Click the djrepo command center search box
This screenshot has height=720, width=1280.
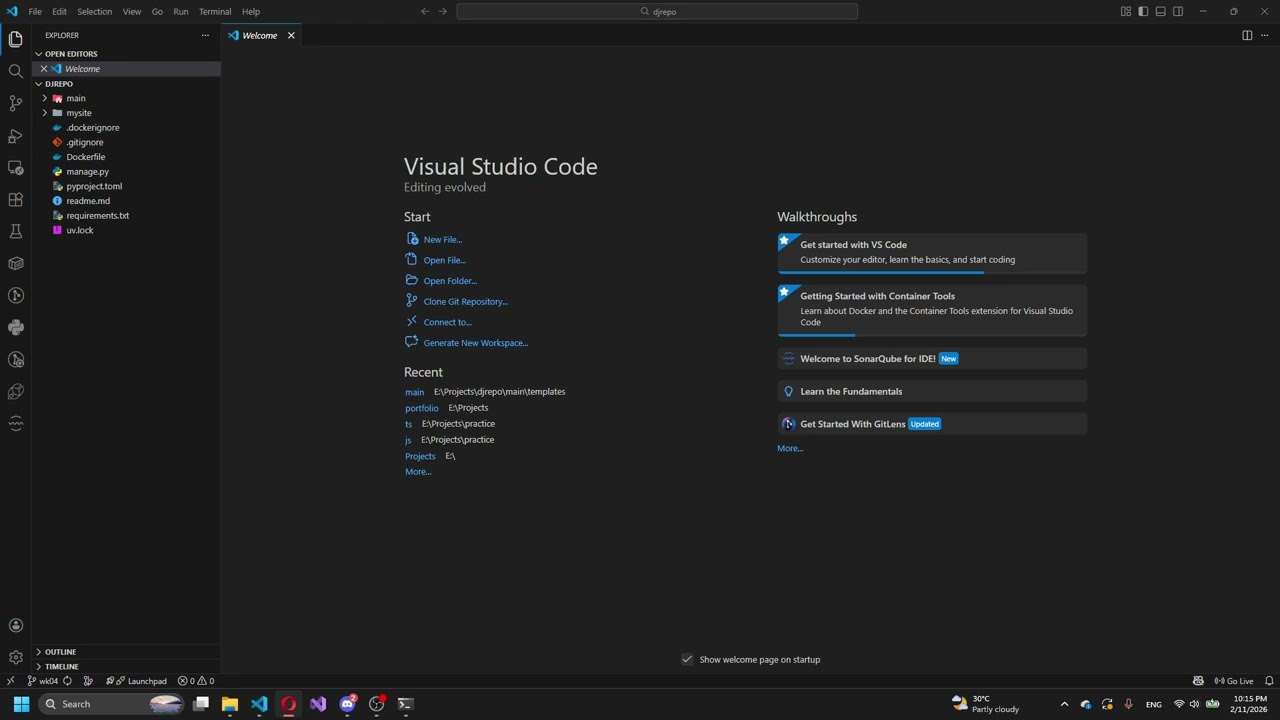(x=657, y=11)
